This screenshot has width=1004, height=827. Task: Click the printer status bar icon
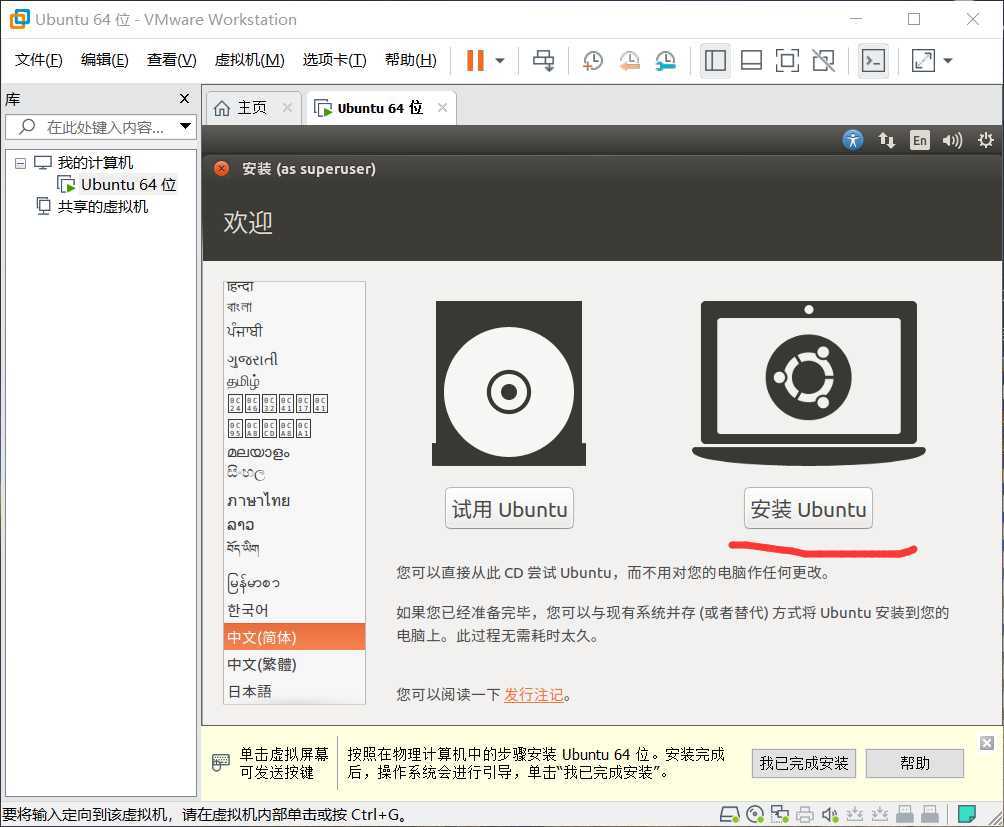point(805,814)
